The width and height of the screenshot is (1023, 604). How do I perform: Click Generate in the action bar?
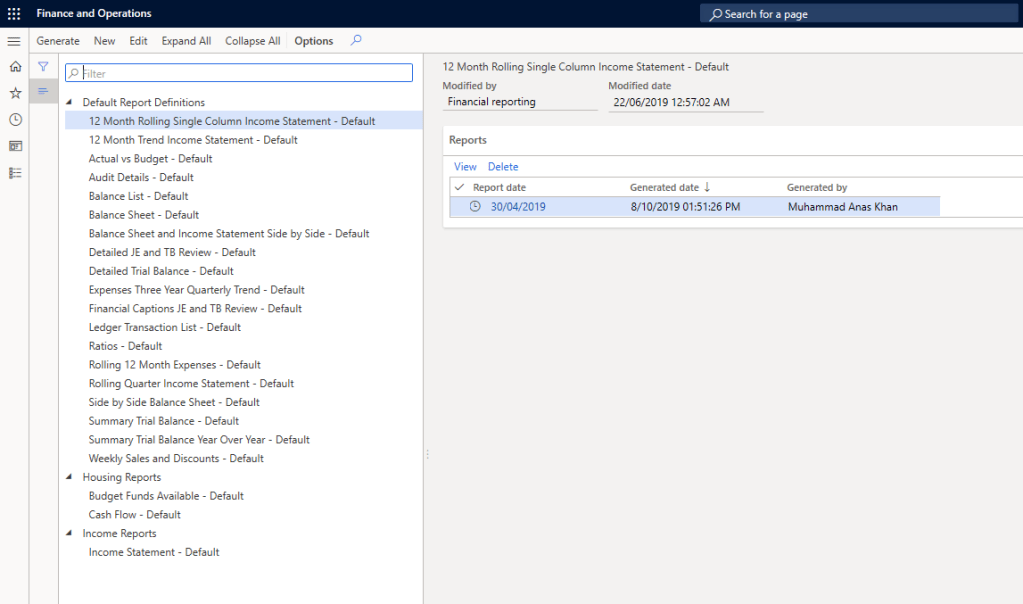pyautogui.click(x=58, y=41)
